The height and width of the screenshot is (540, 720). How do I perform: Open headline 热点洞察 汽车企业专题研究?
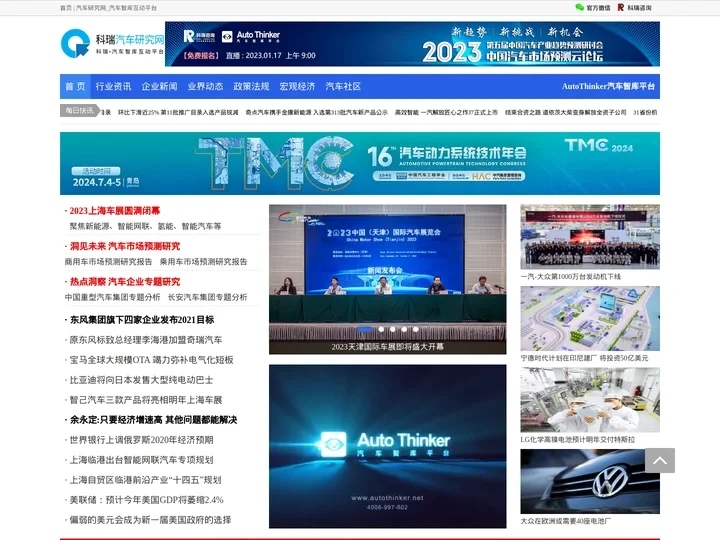(124, 281)
